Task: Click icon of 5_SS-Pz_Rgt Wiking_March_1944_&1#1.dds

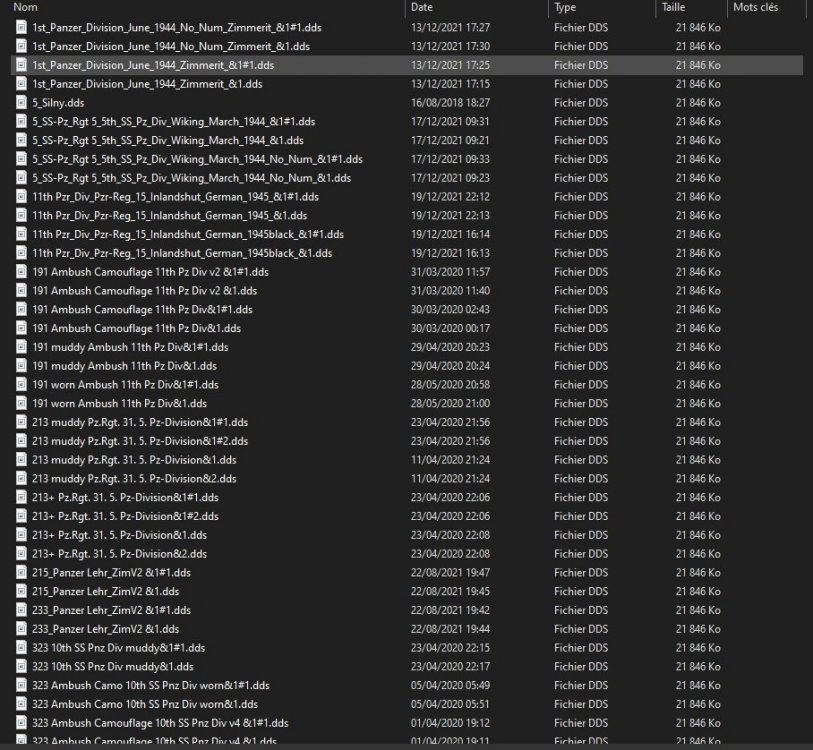Action: (21, 121)
